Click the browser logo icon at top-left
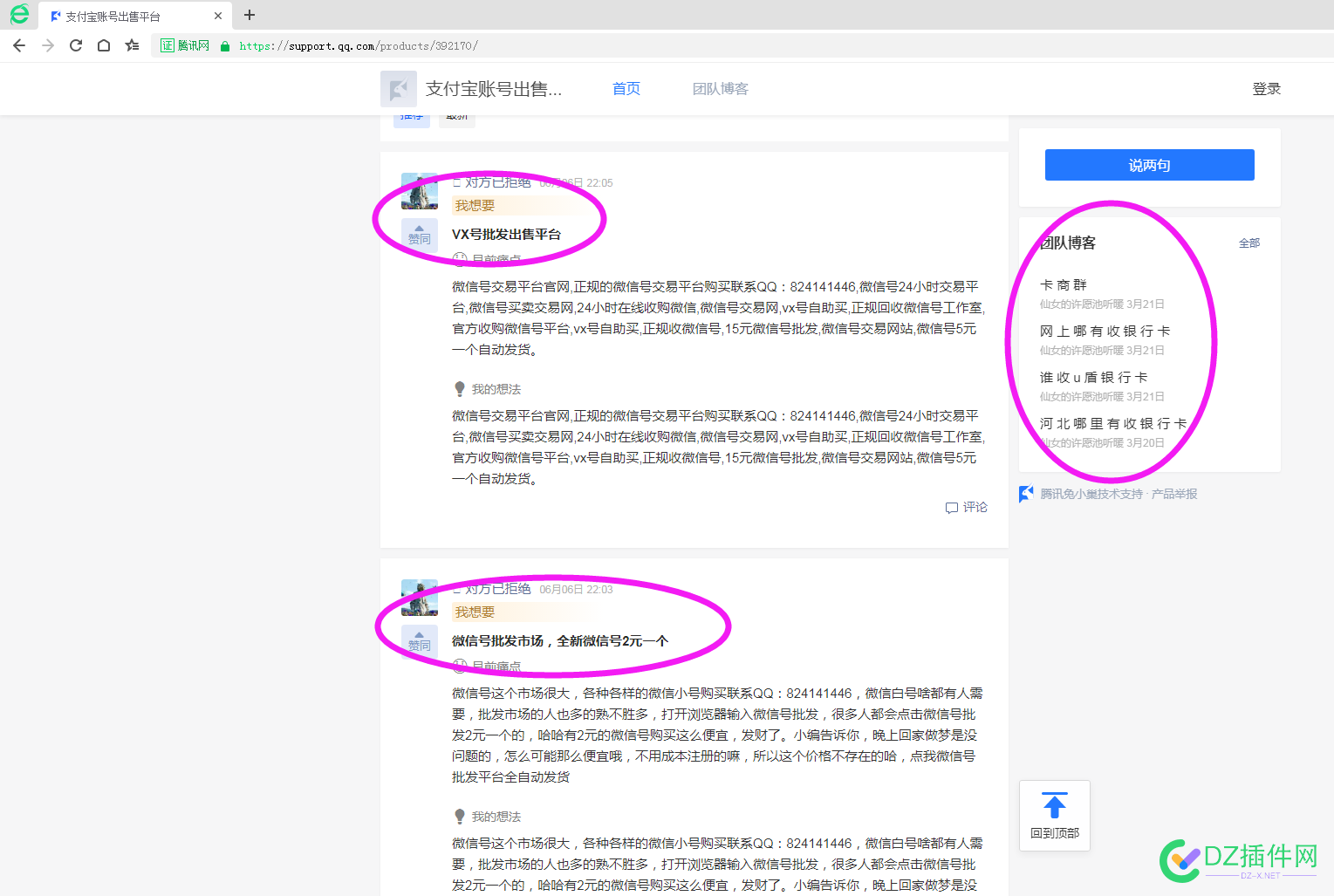The image size is (1334, 896). (19, 14)
